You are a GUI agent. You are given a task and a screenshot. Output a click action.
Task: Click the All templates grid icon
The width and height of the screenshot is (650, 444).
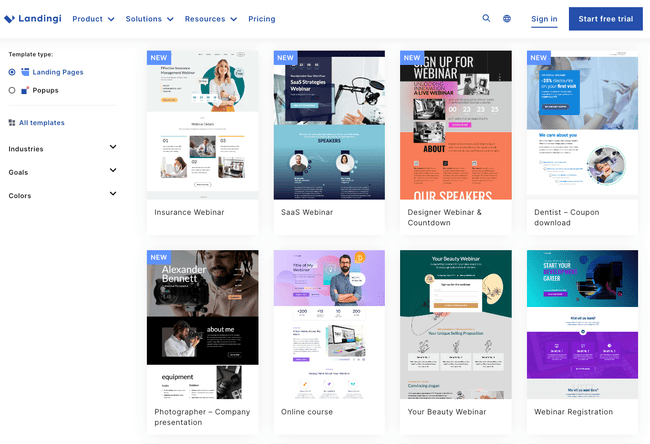point(12,123)
